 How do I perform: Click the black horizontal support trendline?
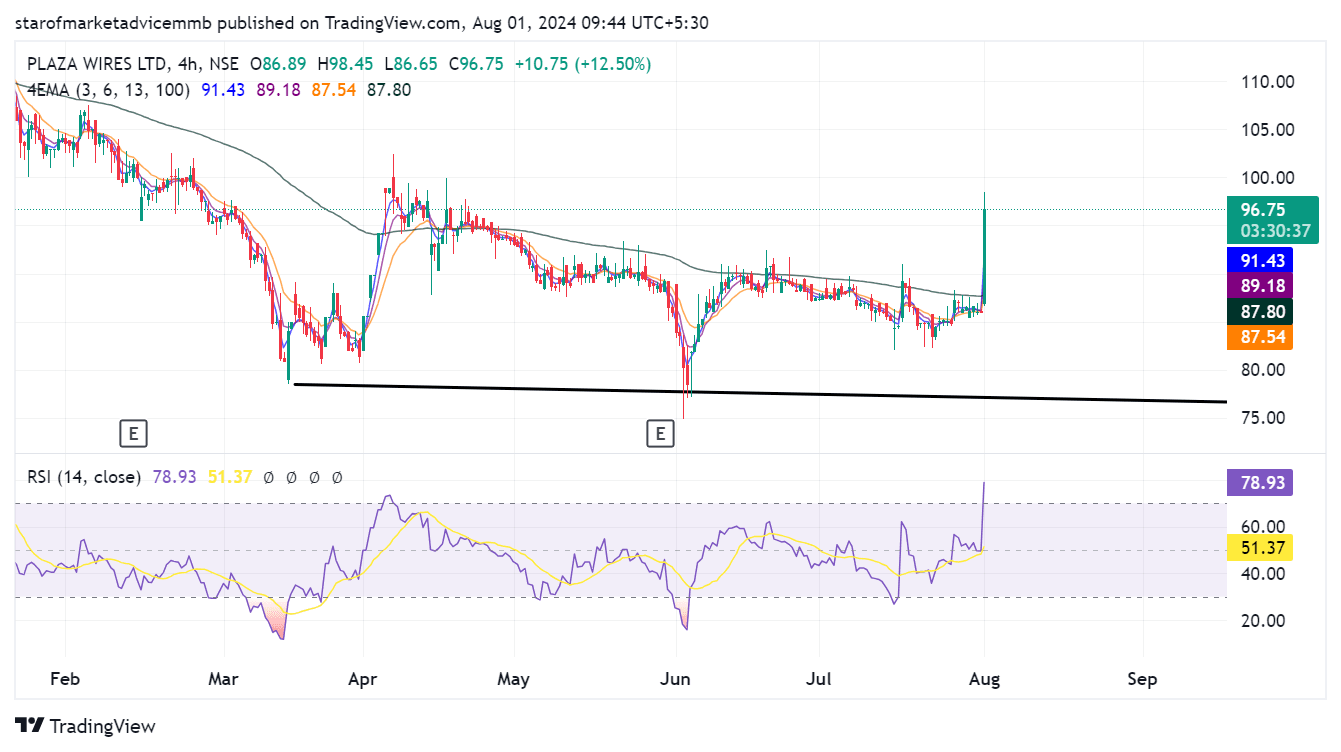(760, 393)
